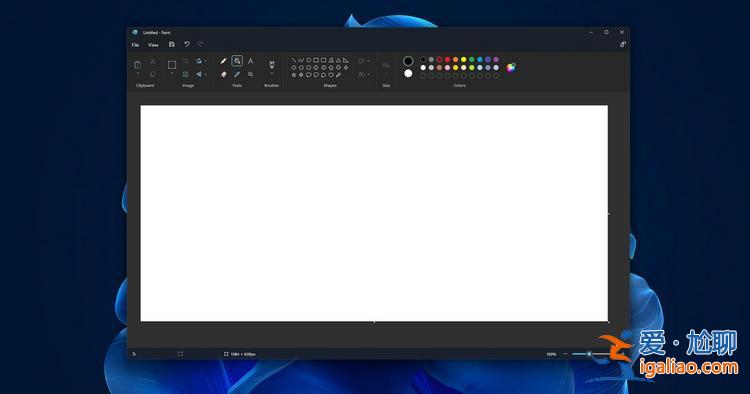Image resolution: width=750 pixels, height=394 pixels.
Task: Select Color 1 black primary swatch
Action: point(408,61)
